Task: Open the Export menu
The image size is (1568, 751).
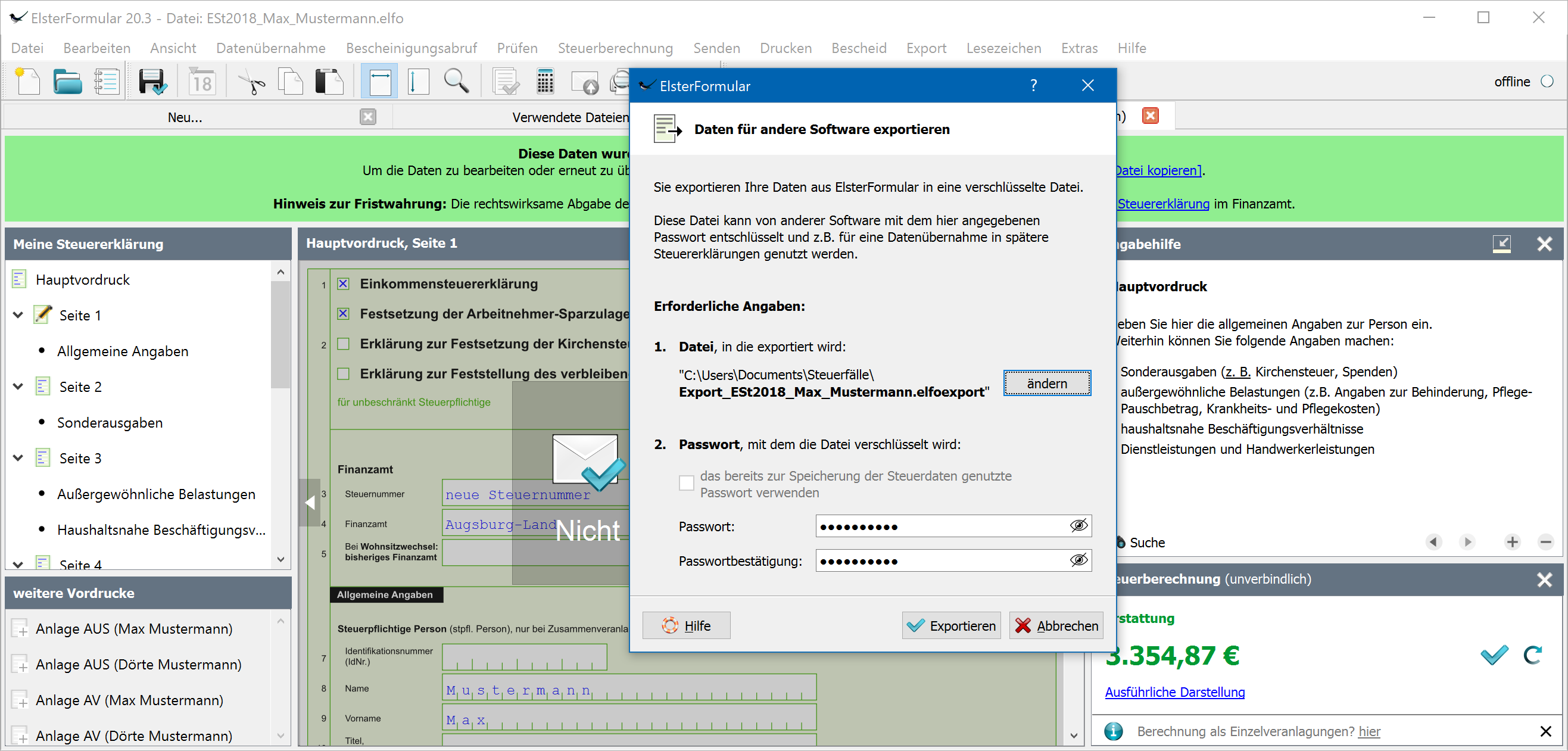Action: pos(925,48)
